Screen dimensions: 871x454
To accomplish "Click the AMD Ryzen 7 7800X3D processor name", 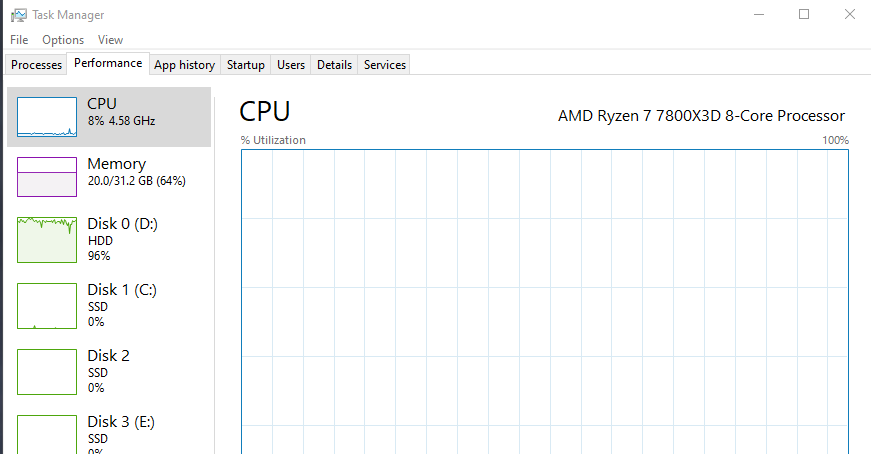I will point(701,116).
